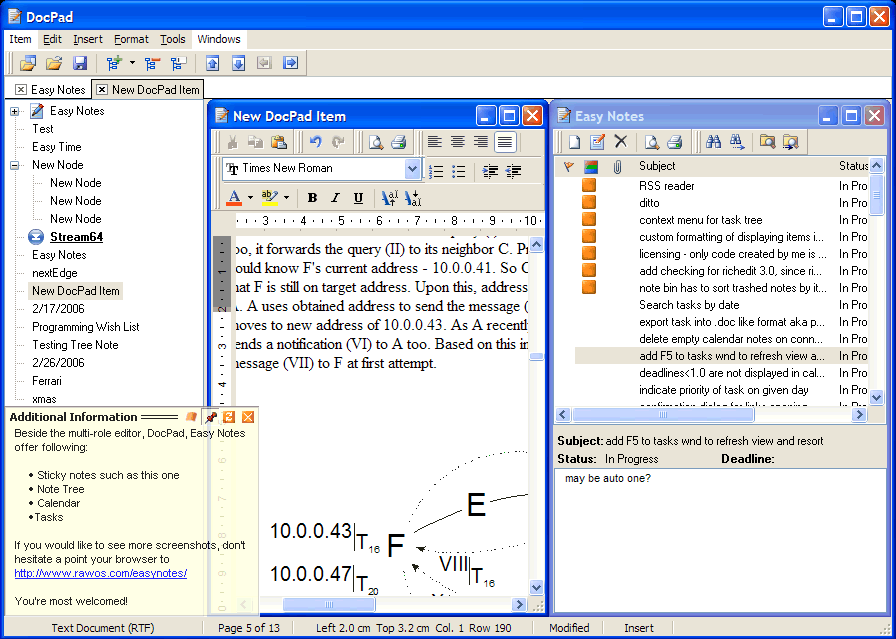The width and height of the screenshot is (896, 639).
Task: Toggle bold formatting
Action: pos(312,198)
